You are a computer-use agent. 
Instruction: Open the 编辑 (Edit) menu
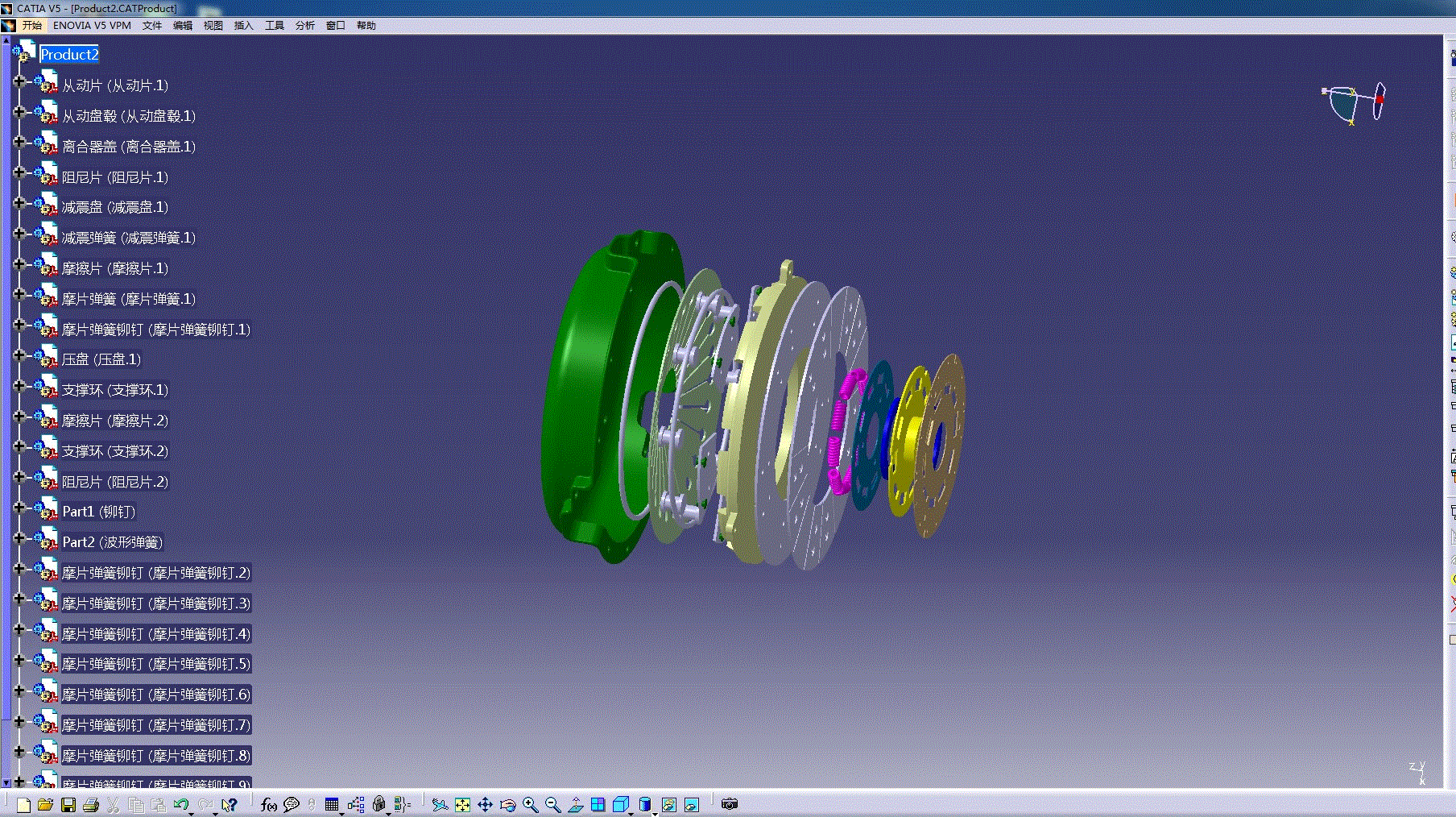(x=183, y=26)
